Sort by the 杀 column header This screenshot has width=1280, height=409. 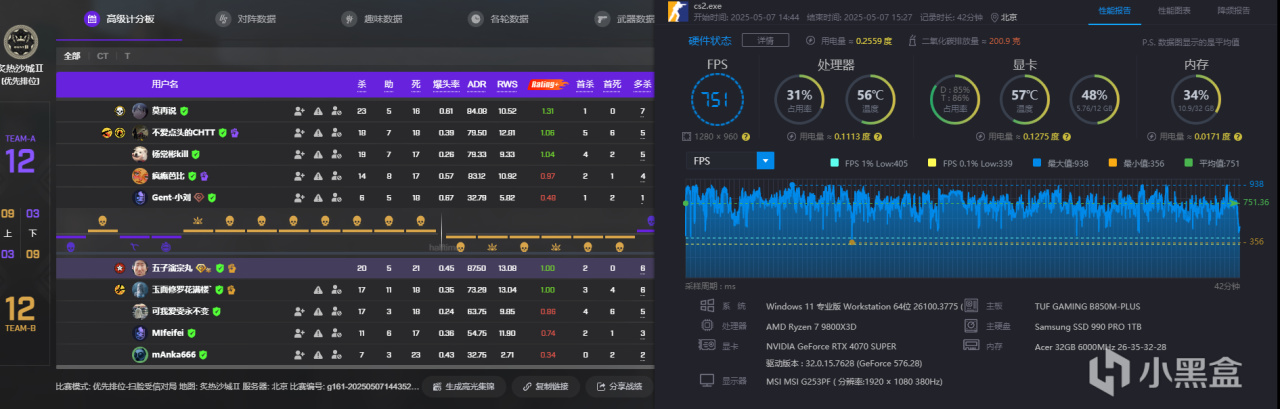click(361, 84)
